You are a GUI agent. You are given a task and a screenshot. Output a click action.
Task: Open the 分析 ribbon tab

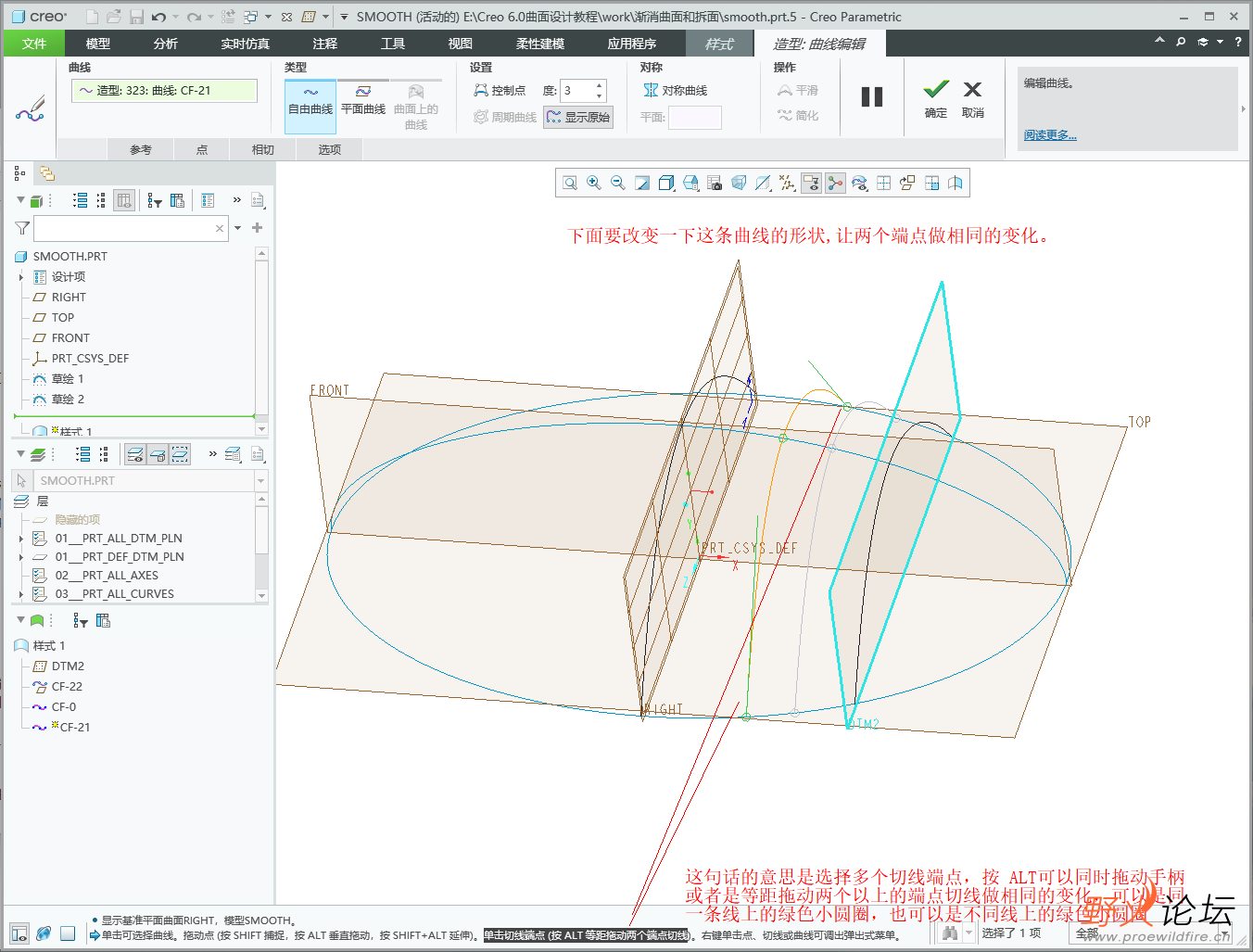point(166,44)
